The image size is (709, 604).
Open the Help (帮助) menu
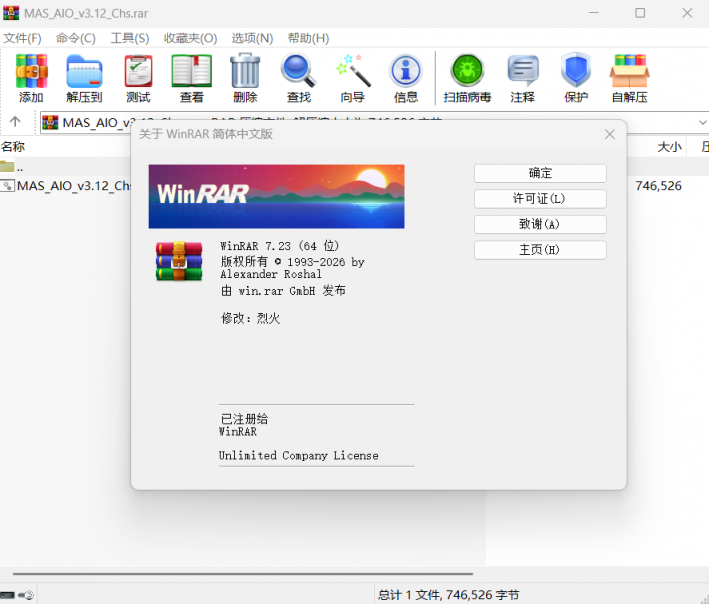click(308, 38)
